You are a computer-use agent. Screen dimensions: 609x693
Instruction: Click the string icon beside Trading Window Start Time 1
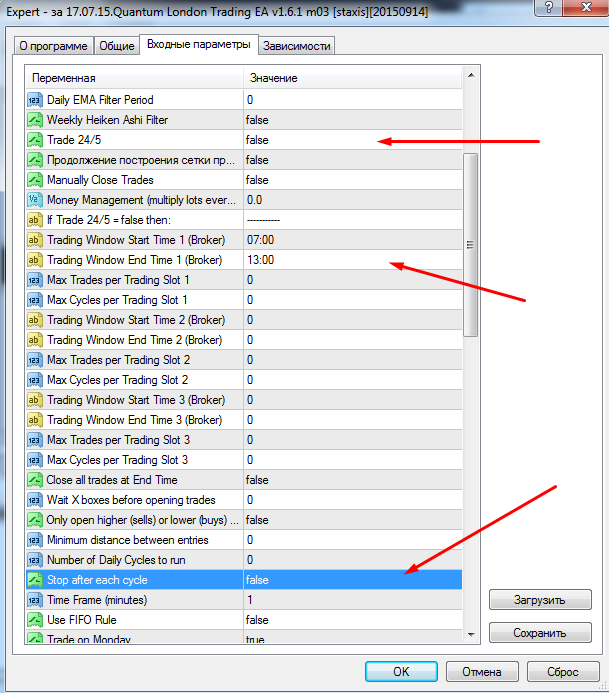pyautogui.click(x=35, y=240)
